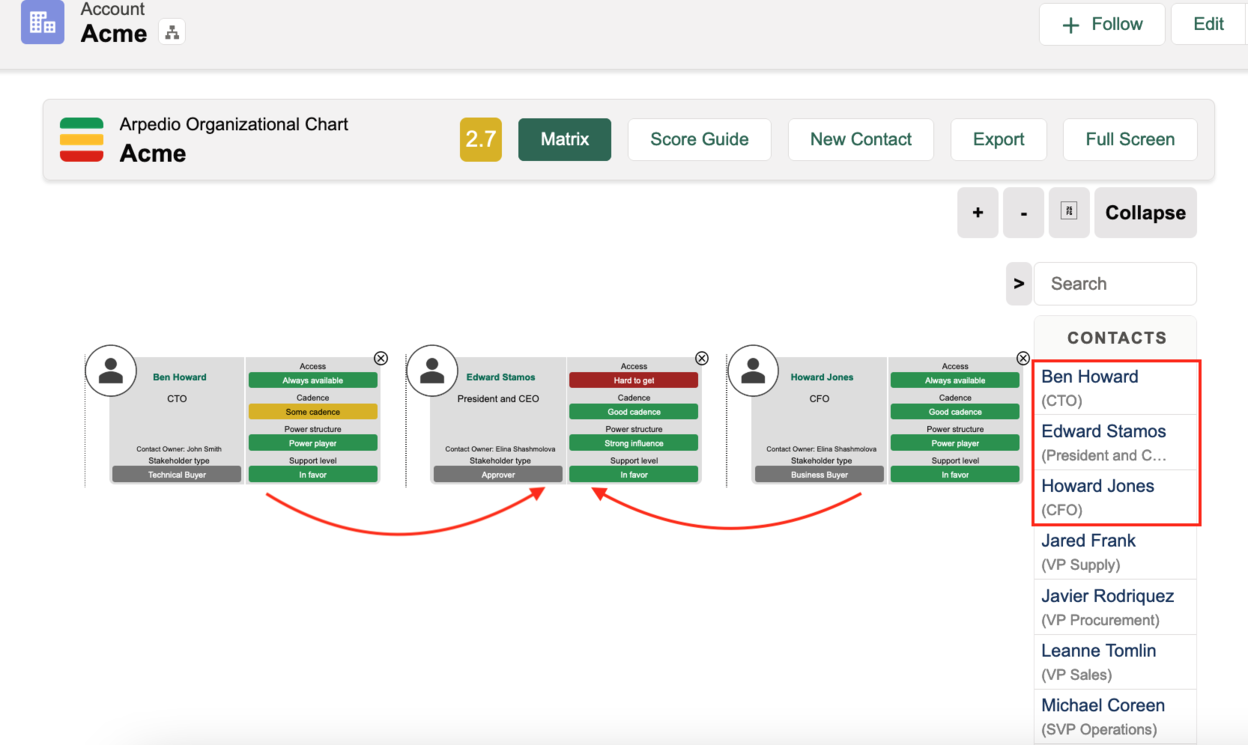Click Ben Howard's Some cadence yellow bar

point(313,412)
